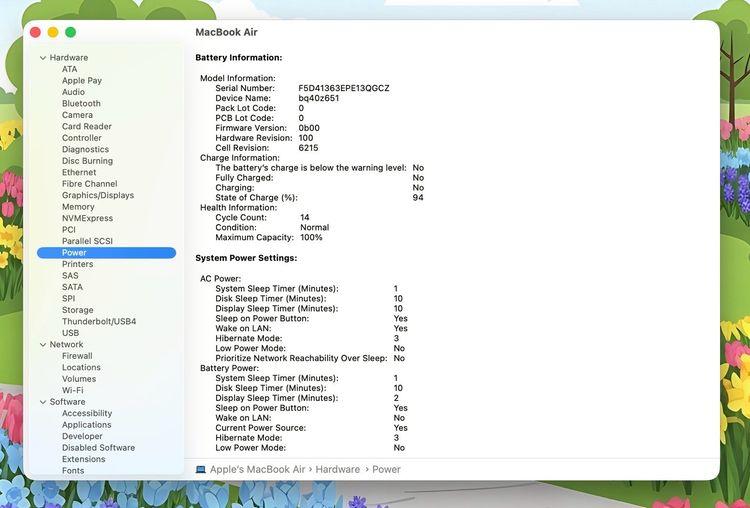The width and height of the screenshot is (750, 508).
Task: Click the Software category label
Action: click(67, 402)
